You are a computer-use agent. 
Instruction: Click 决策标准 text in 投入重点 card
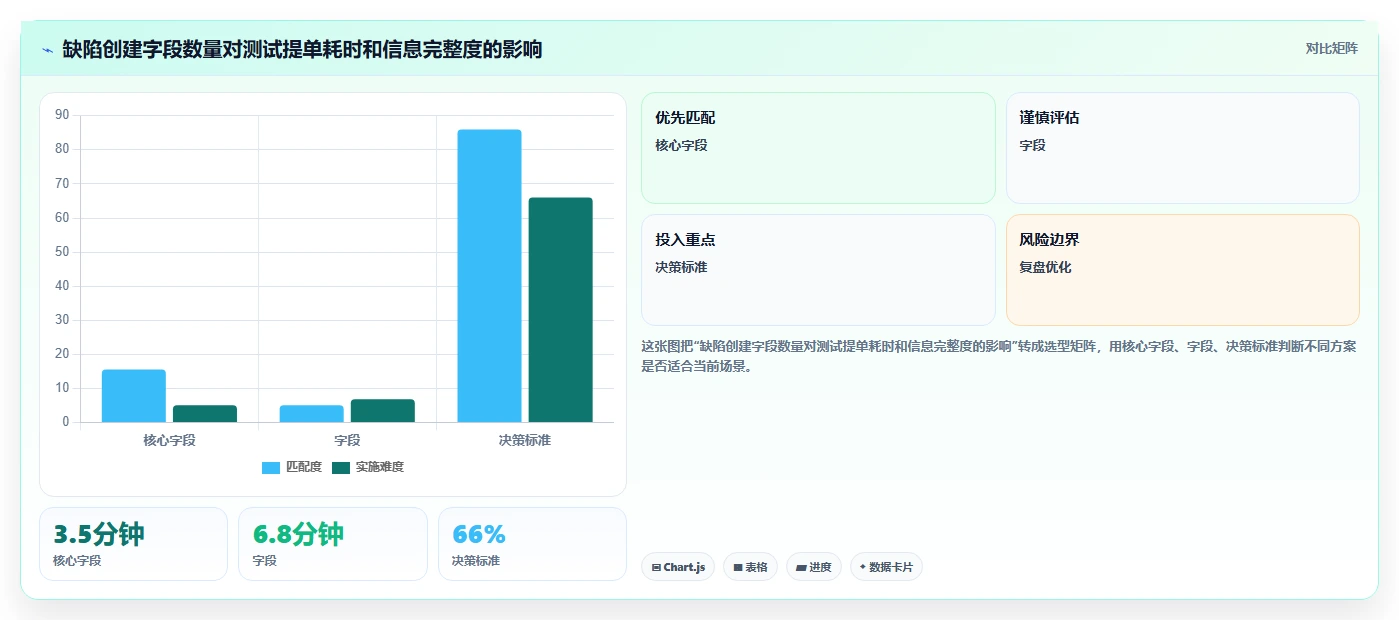tap(681, 268)
